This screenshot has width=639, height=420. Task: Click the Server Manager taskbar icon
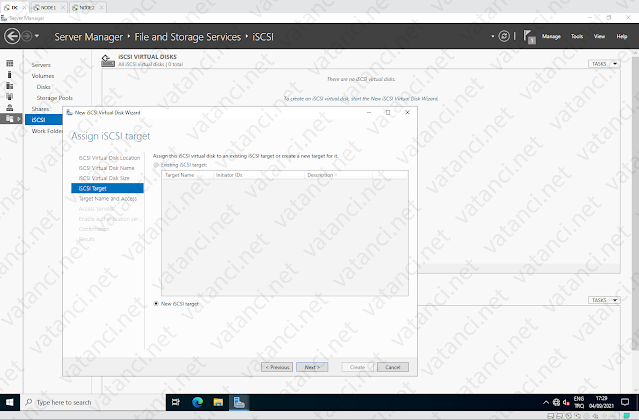(239, 402)
